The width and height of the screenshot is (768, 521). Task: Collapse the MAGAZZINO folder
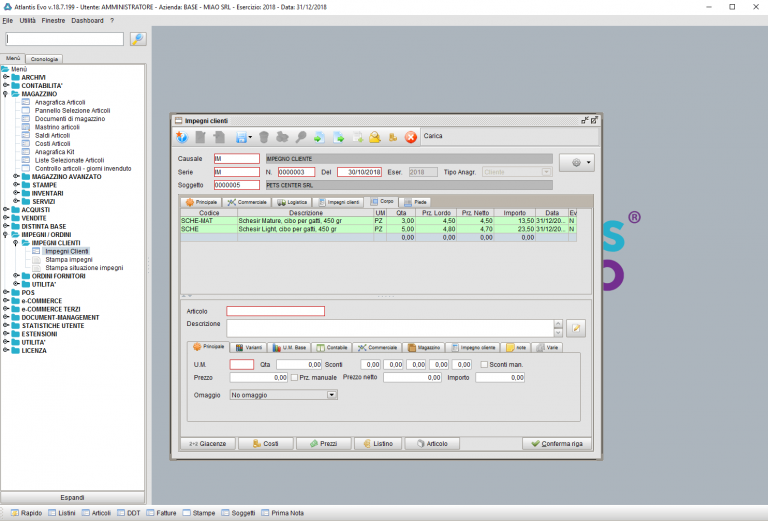(x=6, y=94)
